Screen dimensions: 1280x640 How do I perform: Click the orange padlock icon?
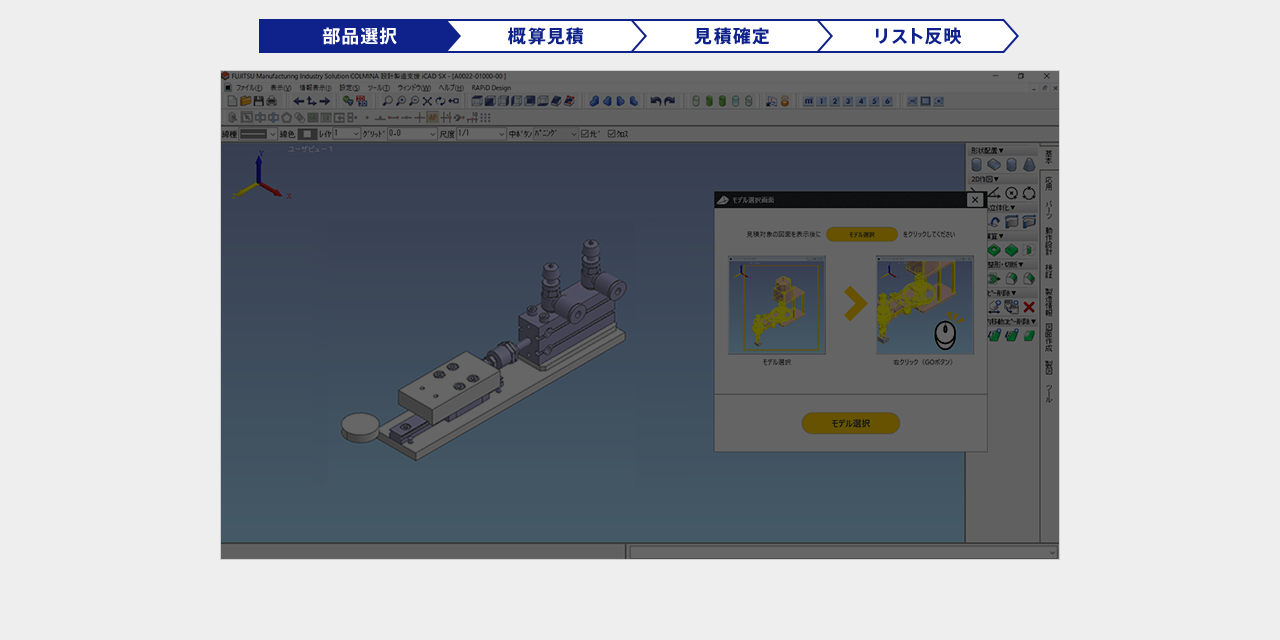pos(784,101)
